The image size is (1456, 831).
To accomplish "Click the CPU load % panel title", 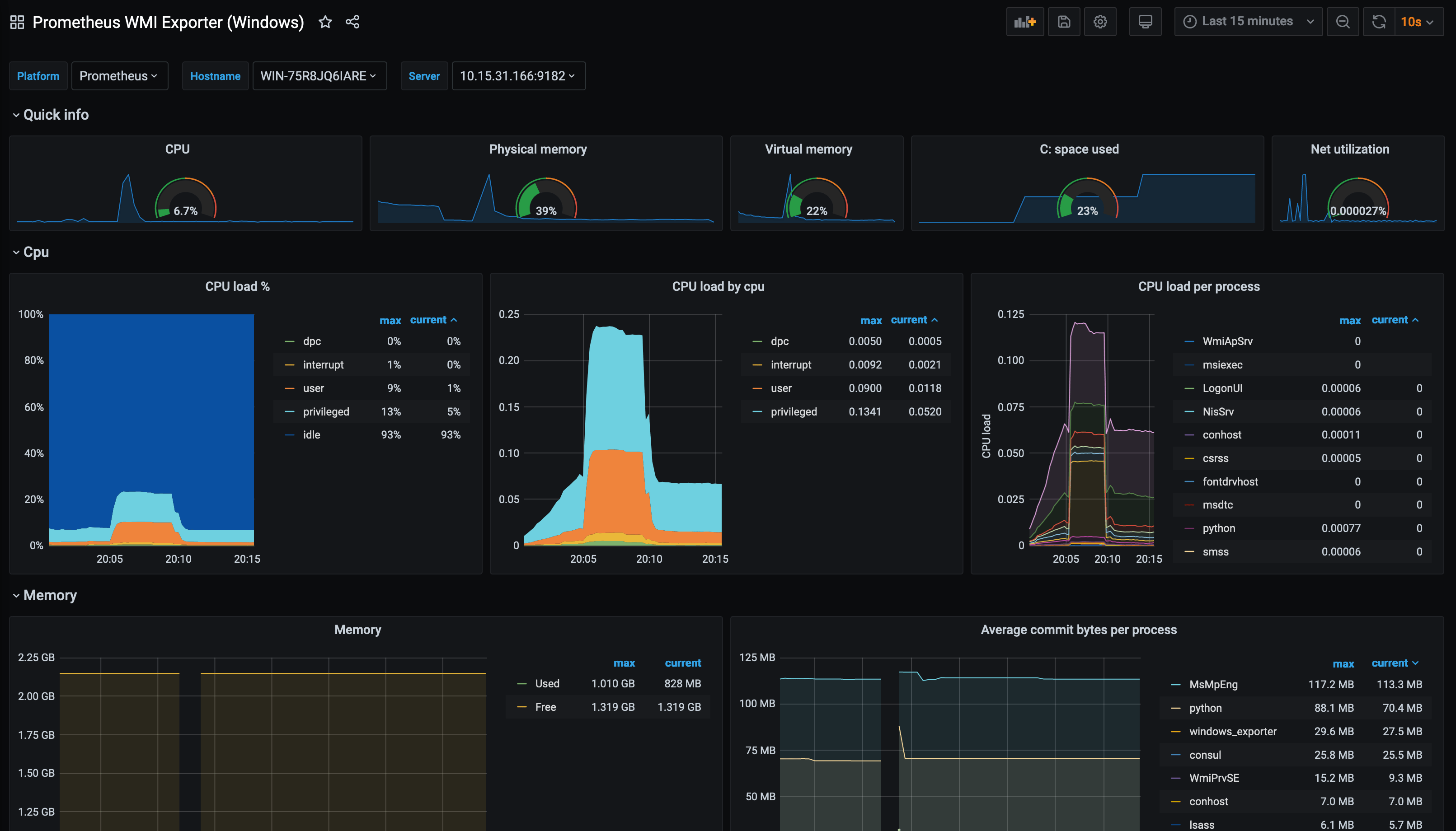I will click(x=238, y=286).
